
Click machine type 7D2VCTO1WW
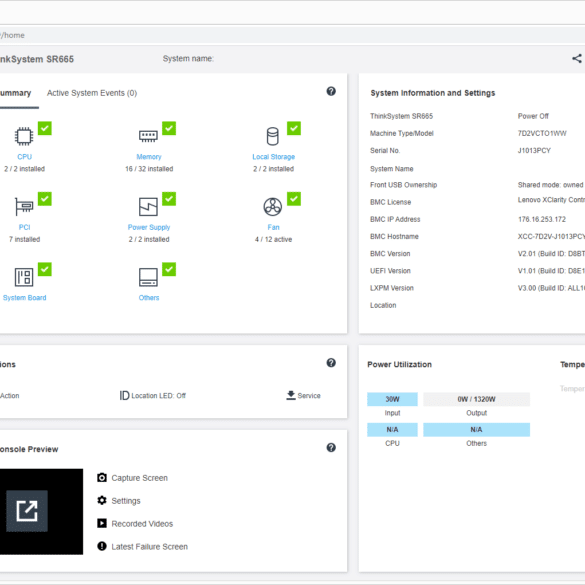point(542,134)
